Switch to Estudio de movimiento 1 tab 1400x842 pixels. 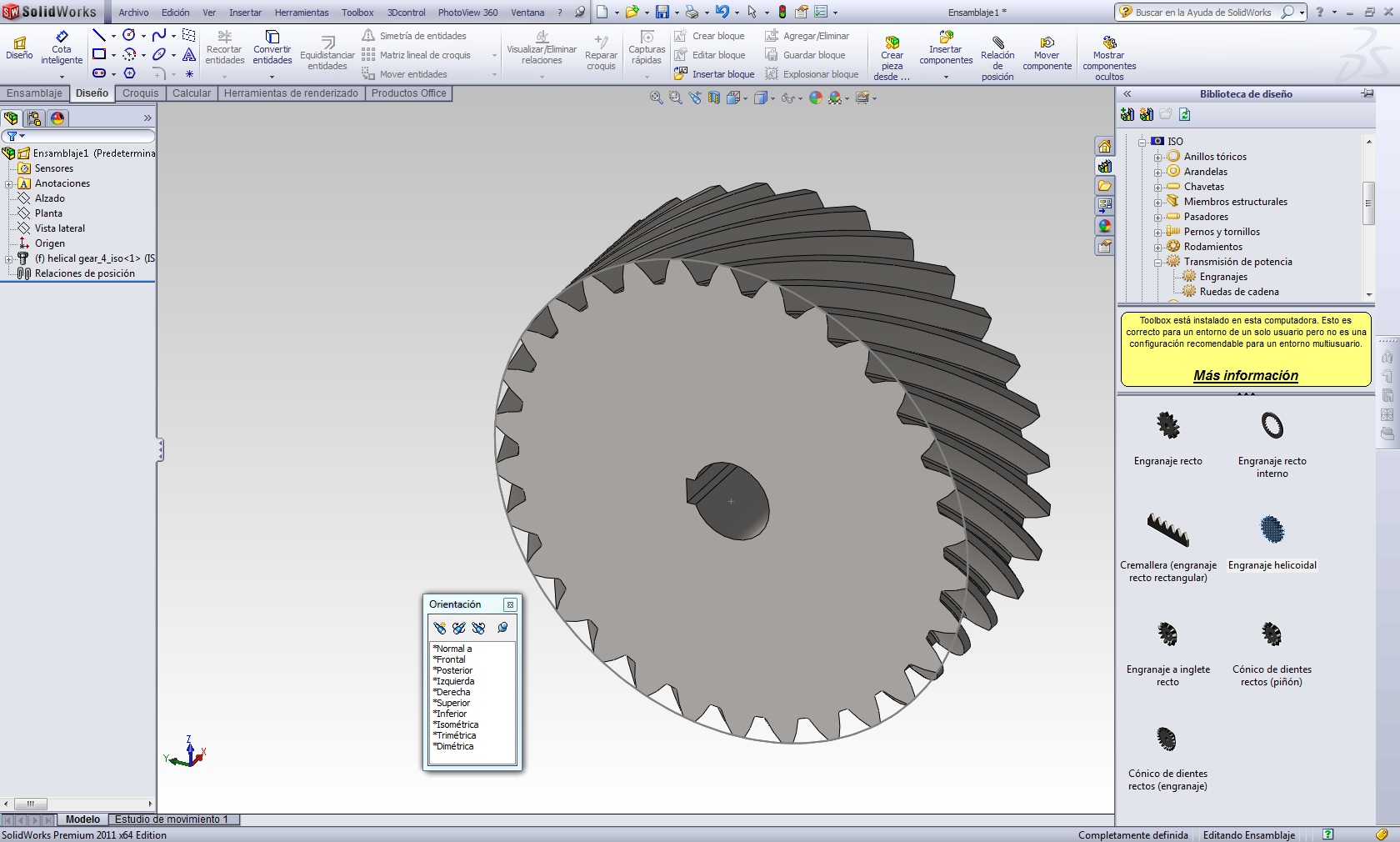(x=172, y=819)
